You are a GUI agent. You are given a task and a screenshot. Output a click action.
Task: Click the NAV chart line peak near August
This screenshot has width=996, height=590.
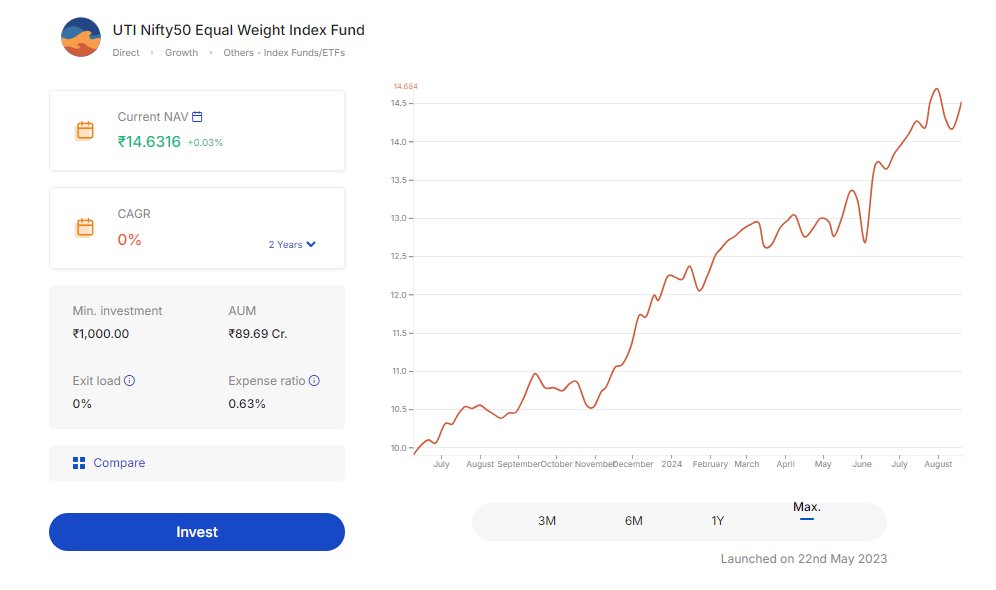coord(936,89)
